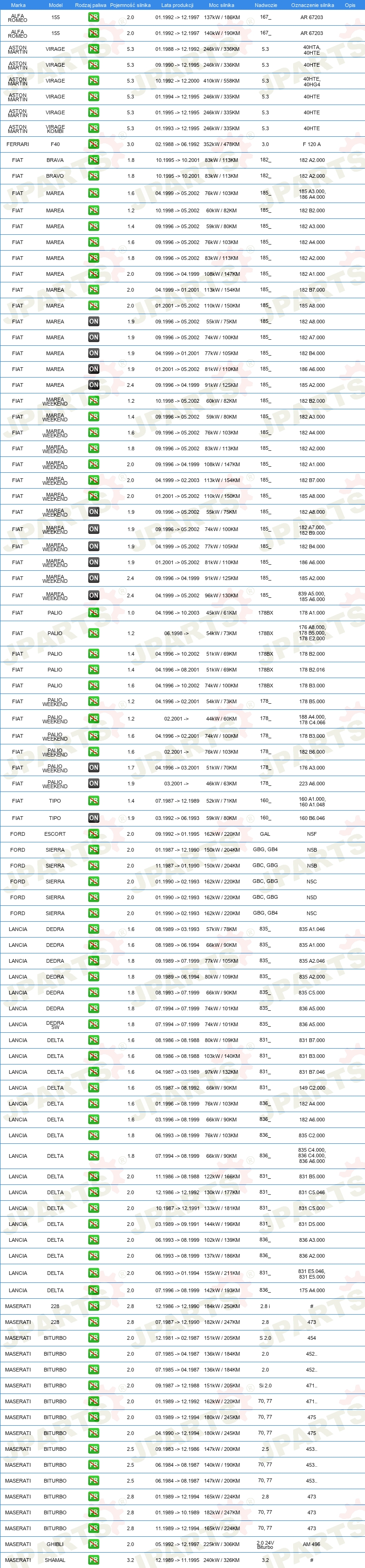Click the fuel icon in Maserati Shamal row
Screen dimensions: 365x1568
coord(94,1560)
